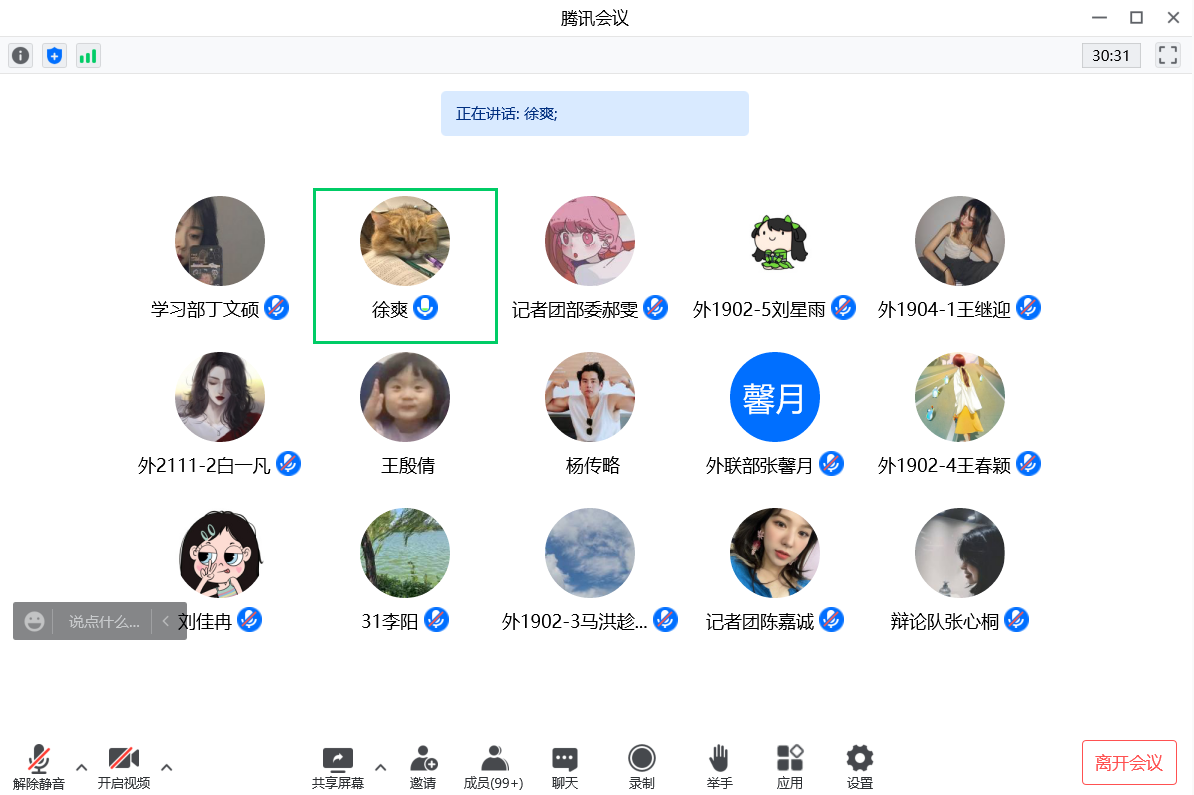
Task: Select 记者团部委郝雯's pink-haired avatar
Action: click(590, 241)
